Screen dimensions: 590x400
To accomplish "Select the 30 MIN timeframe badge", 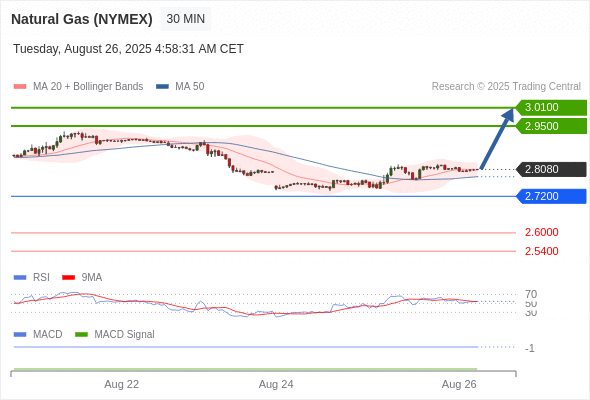I will (x=186, y=19).
